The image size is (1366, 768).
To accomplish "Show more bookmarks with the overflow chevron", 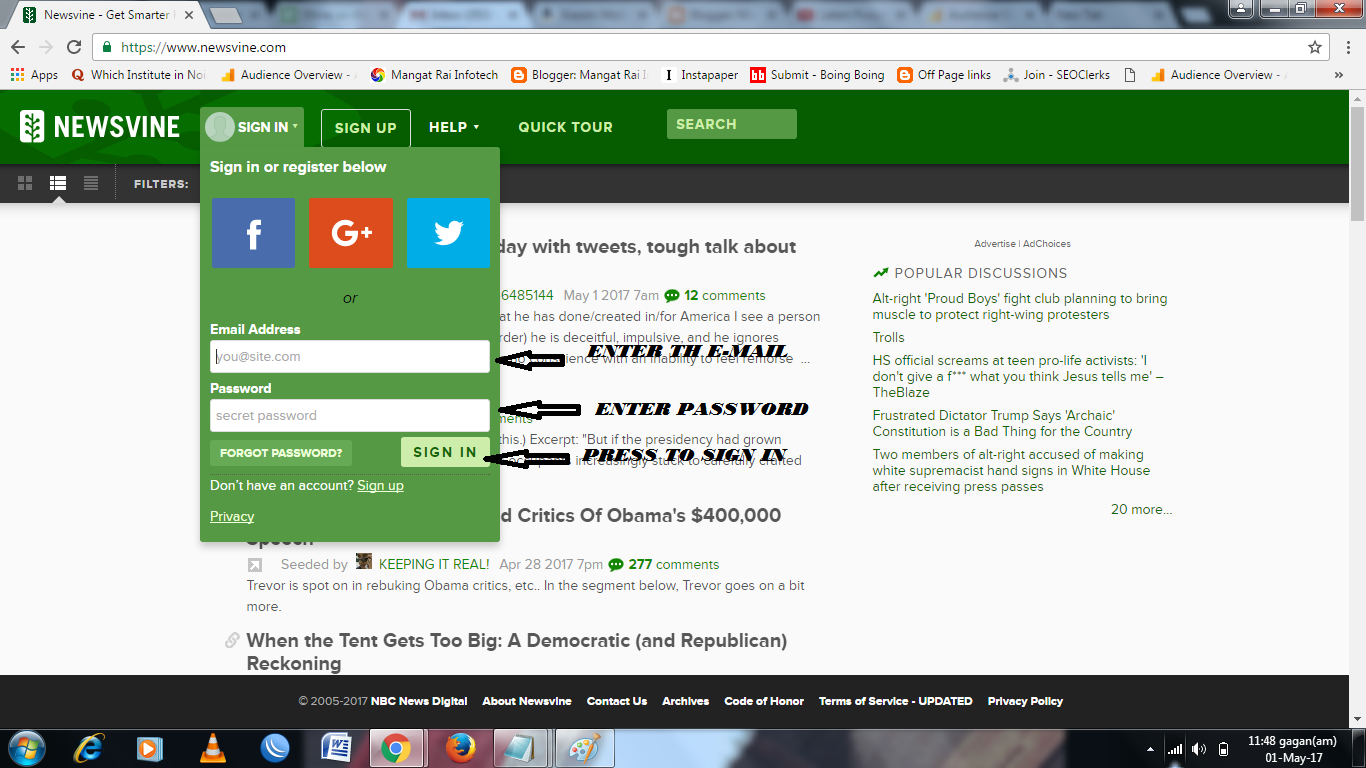I will [1339, 75].
